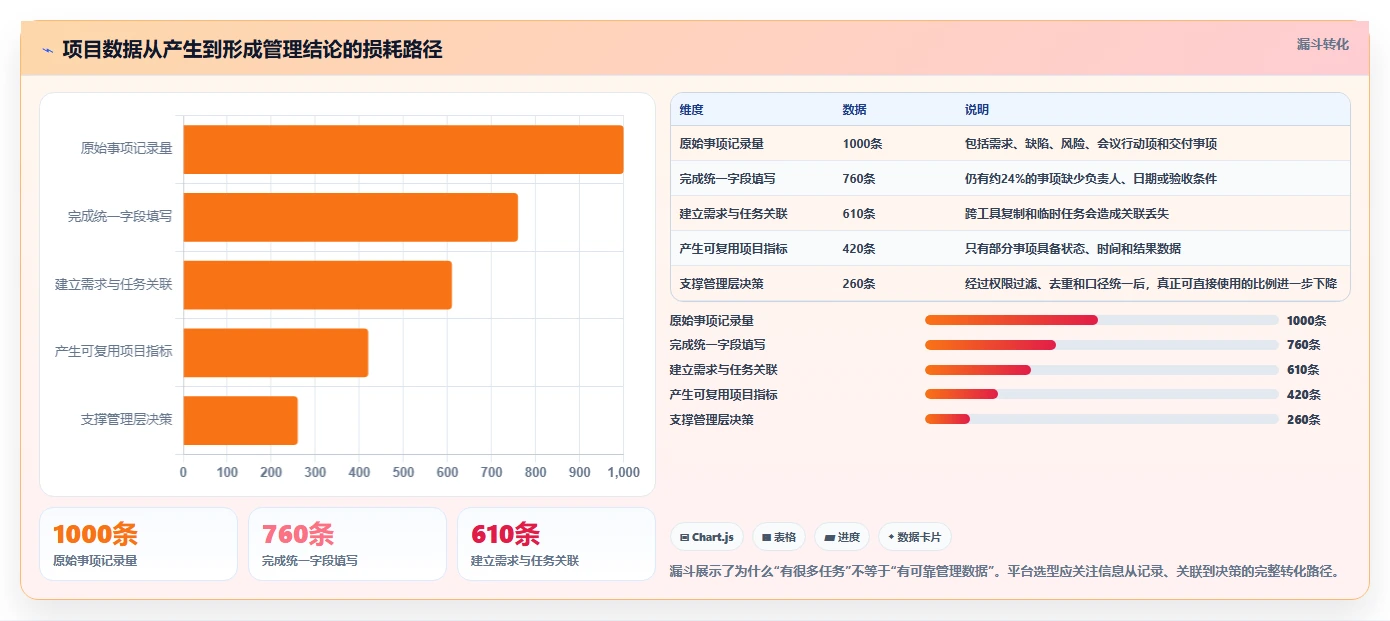Click the 260条 progress bar
The width and height of the screenshot is (1390, 621).
point(1101,419)
